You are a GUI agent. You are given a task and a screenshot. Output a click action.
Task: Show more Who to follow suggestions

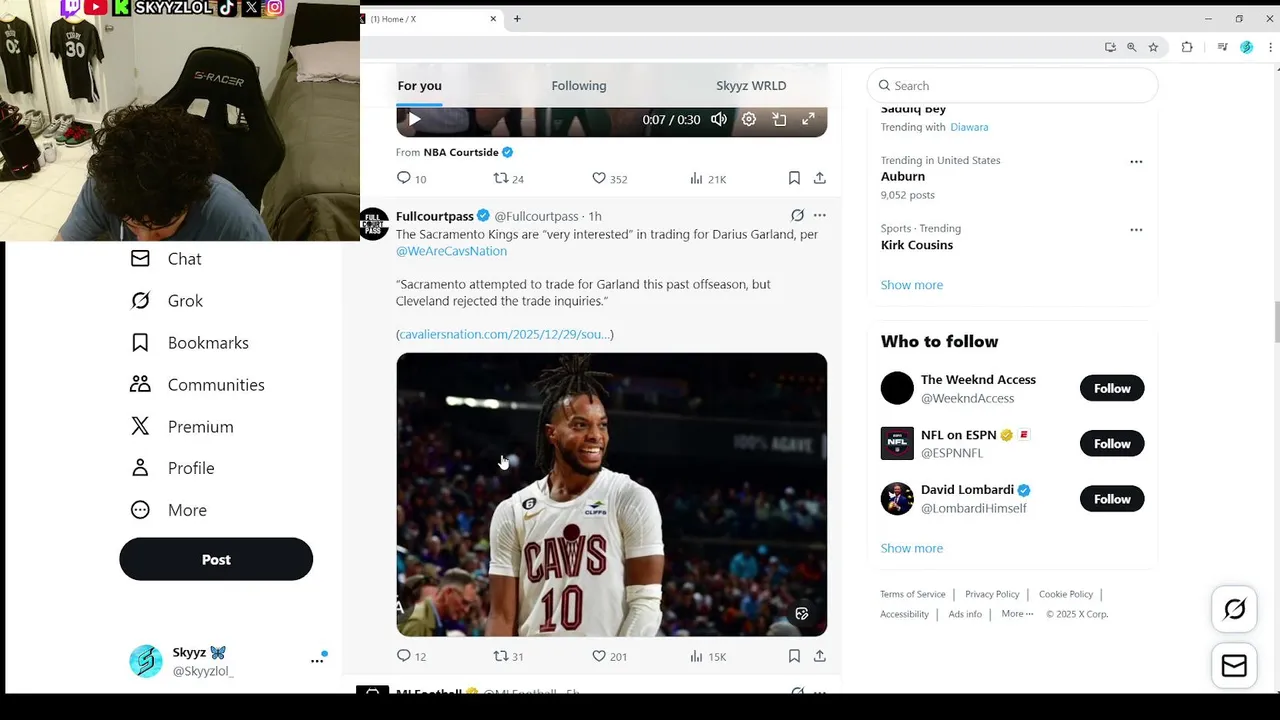912,548
